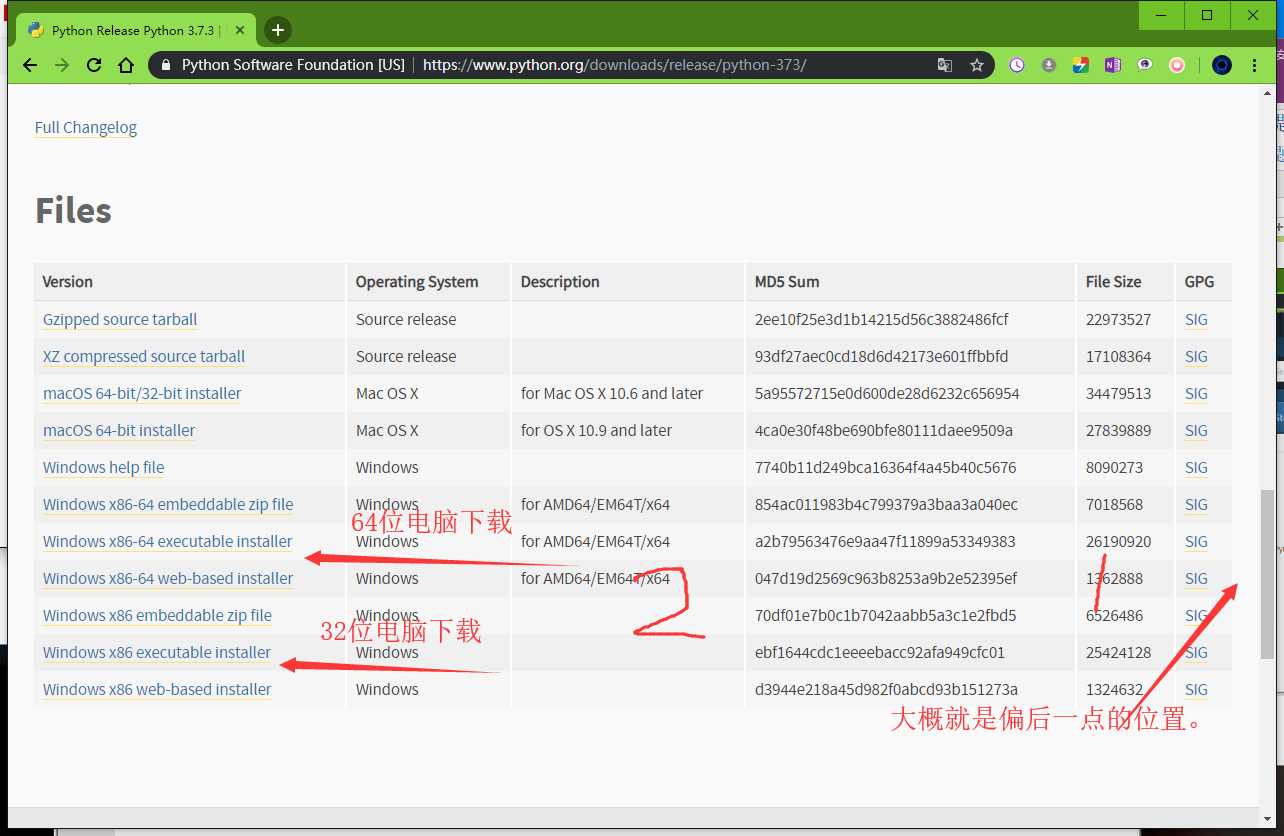Screen dimensions: 1284x836
Task: Click MD5 sum ebf1644cdc1eeeebacc92afa949cfc01
Action: [x=880, y=653]
